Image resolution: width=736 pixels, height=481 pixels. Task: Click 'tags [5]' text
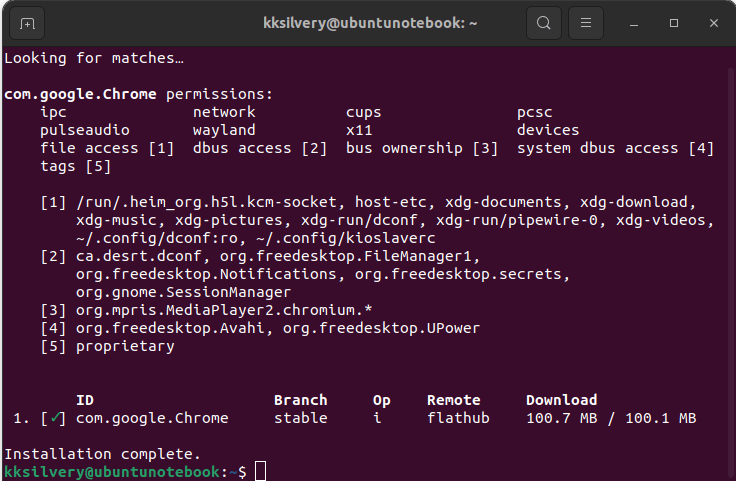(x=76, y=166)
